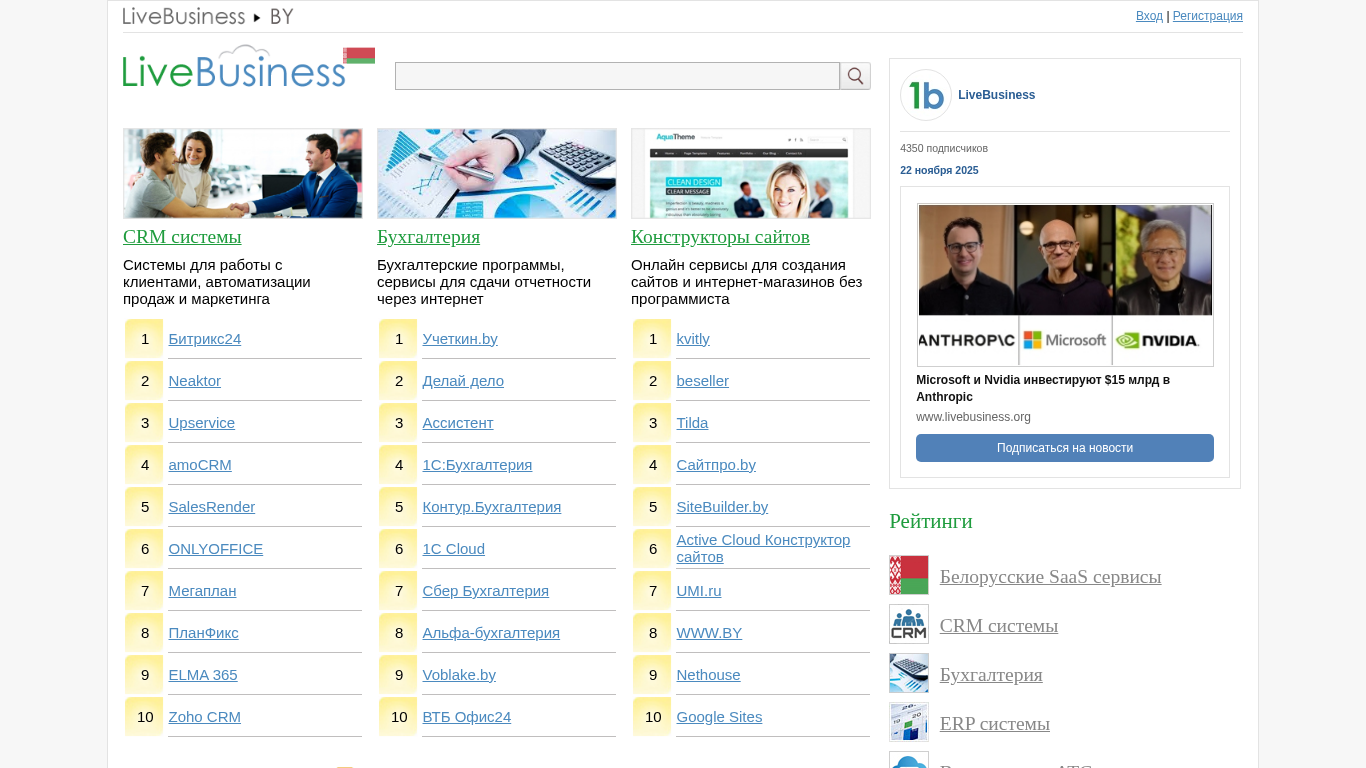Focus the site search field
This screenshot has width=1366, height=768.
617,76
